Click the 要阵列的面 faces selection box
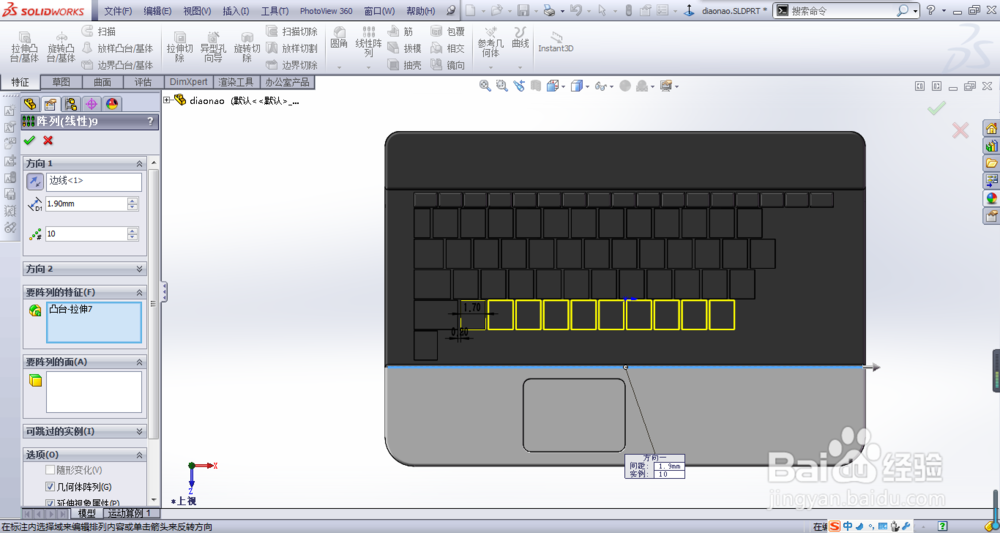The image size is (1000, 533). click(94, 391)
